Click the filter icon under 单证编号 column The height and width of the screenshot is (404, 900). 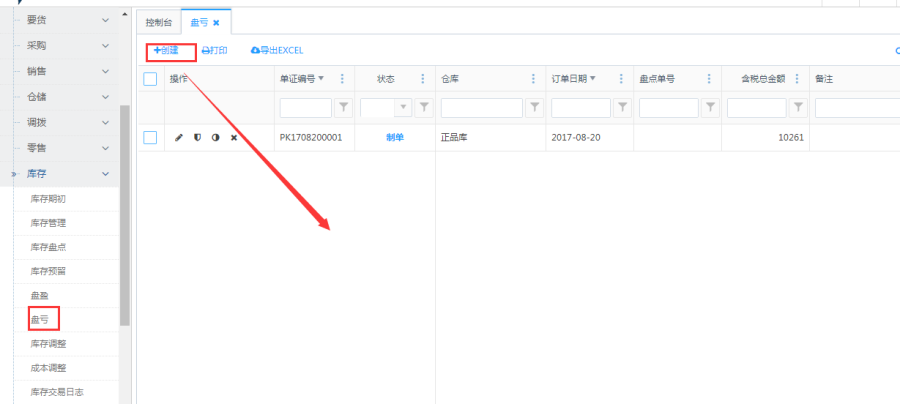click(x=343, y=107)
